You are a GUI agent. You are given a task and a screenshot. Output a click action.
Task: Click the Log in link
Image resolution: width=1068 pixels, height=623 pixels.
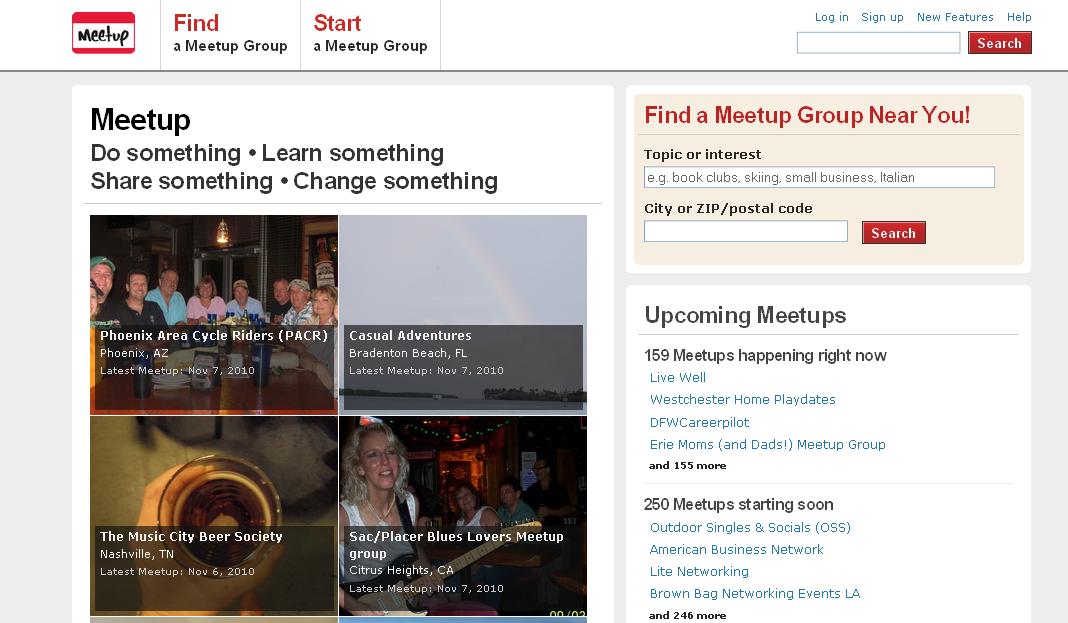pos(832,17)
